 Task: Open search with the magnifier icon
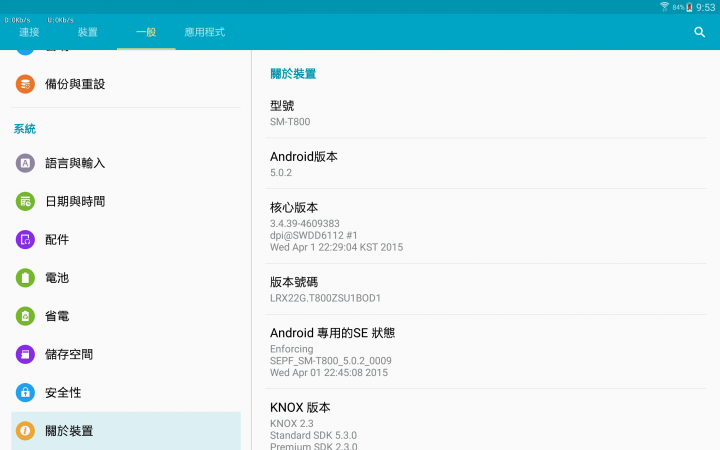[x=699, y=32]
